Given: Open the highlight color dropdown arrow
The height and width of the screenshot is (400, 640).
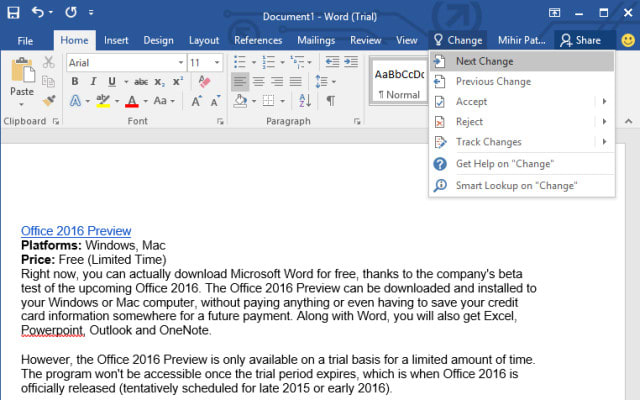Looking at the screenshot, I should [117, 101].
